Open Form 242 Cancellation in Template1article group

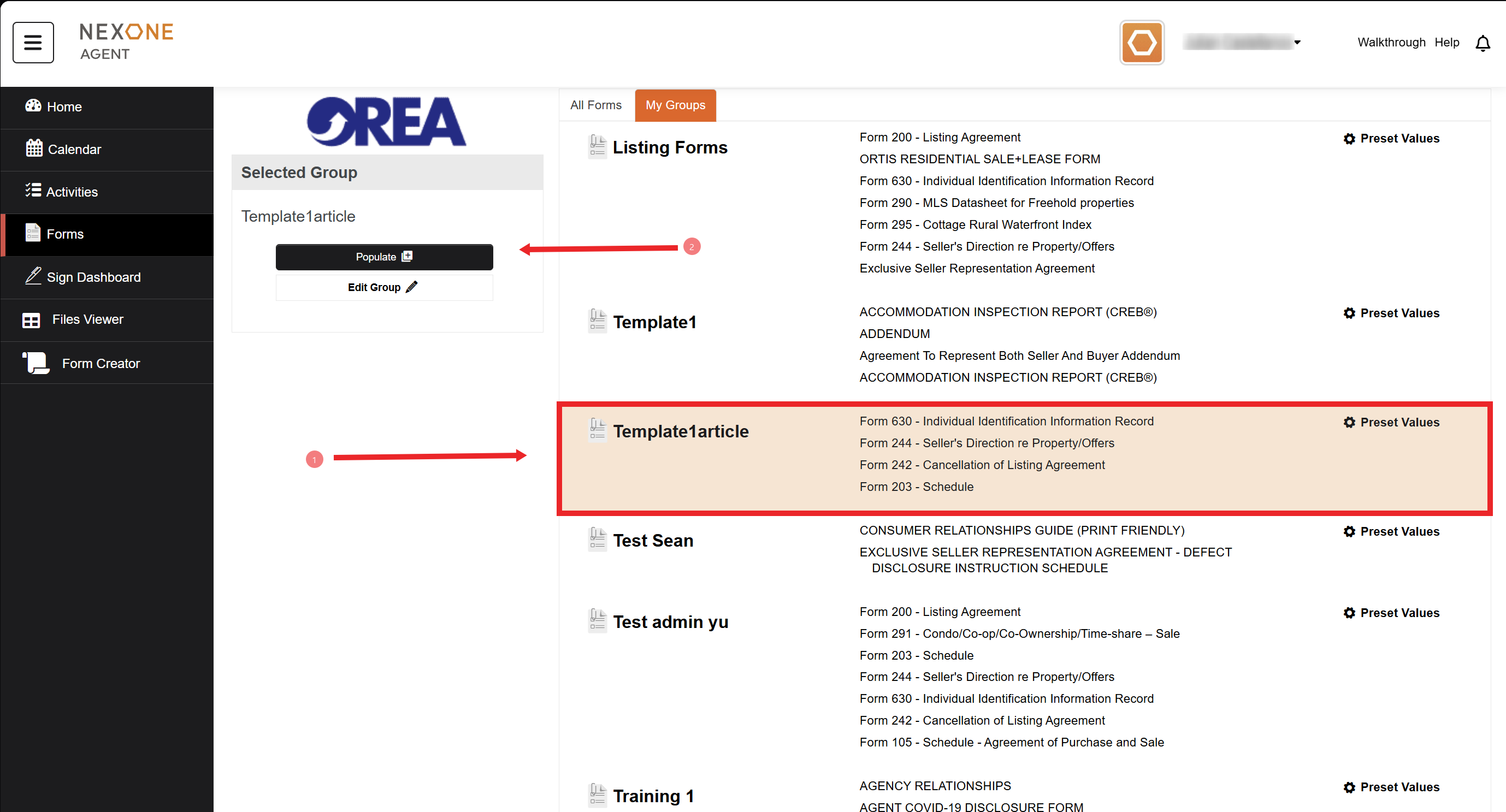[982, 465]
